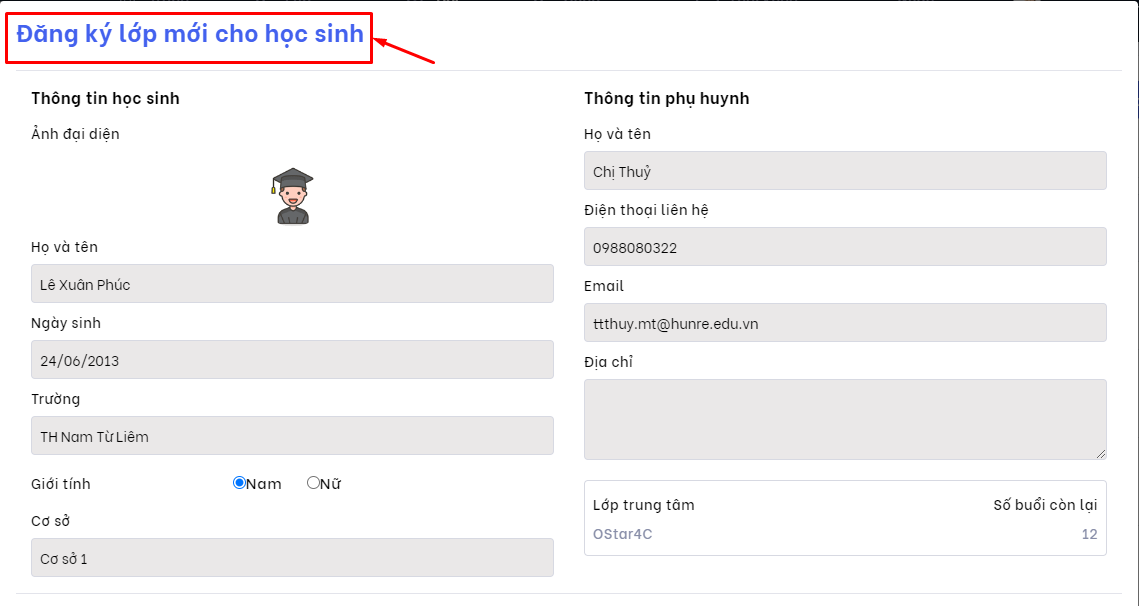Image resolution: width=1139 pixels, height=606 pixels.
Task: Click the Lớp trung tâm column header
Action: tap(643, 504)
